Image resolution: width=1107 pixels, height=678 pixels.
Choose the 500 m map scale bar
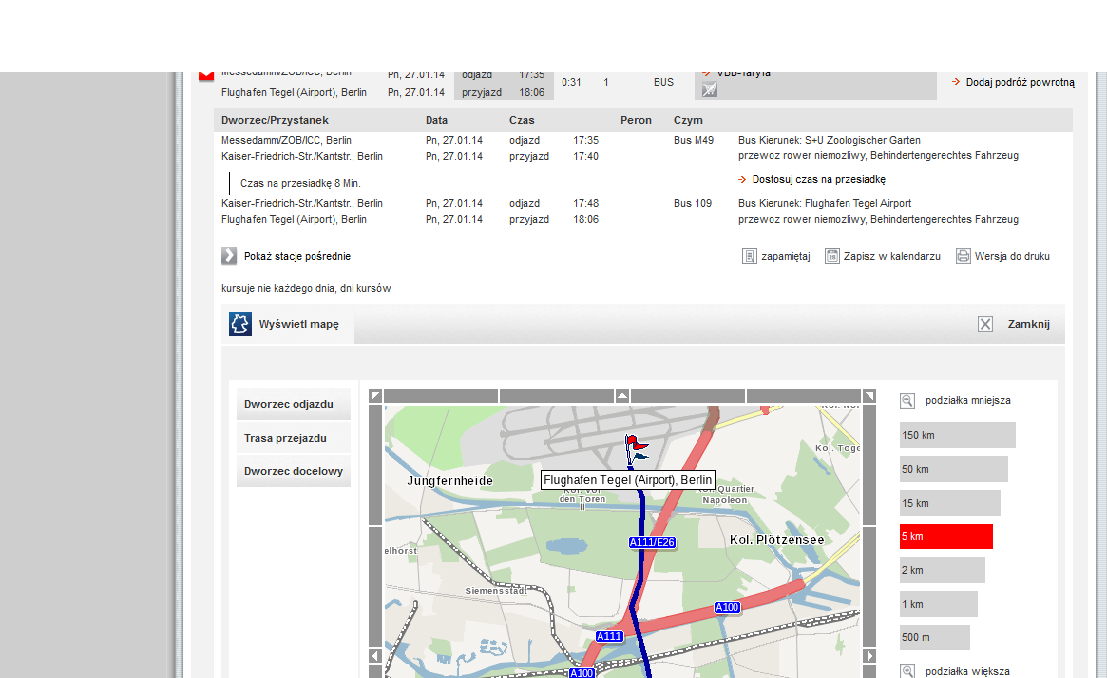(934, 637)
